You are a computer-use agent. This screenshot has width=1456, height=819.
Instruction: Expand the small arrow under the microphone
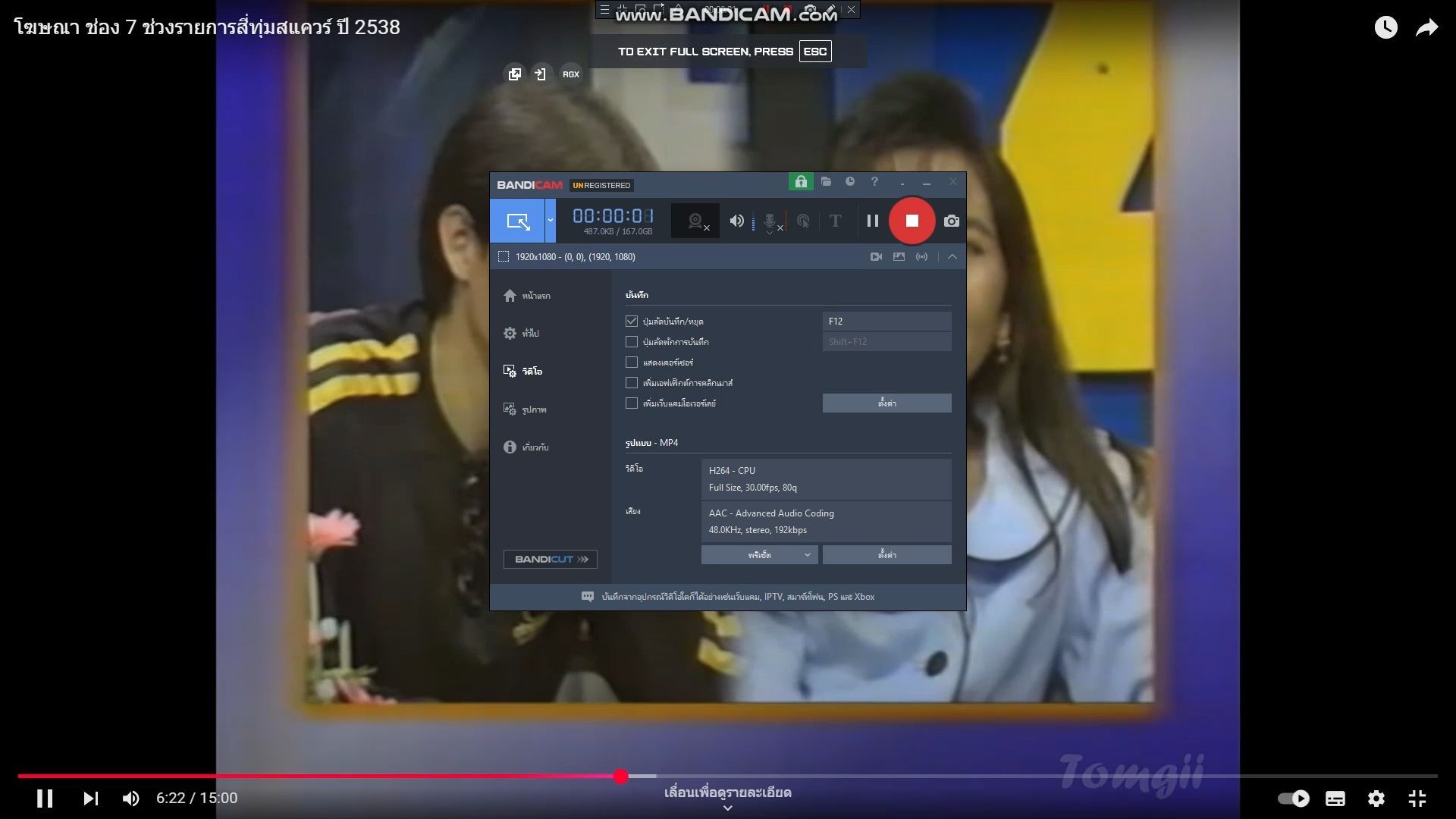pos(770,233)
